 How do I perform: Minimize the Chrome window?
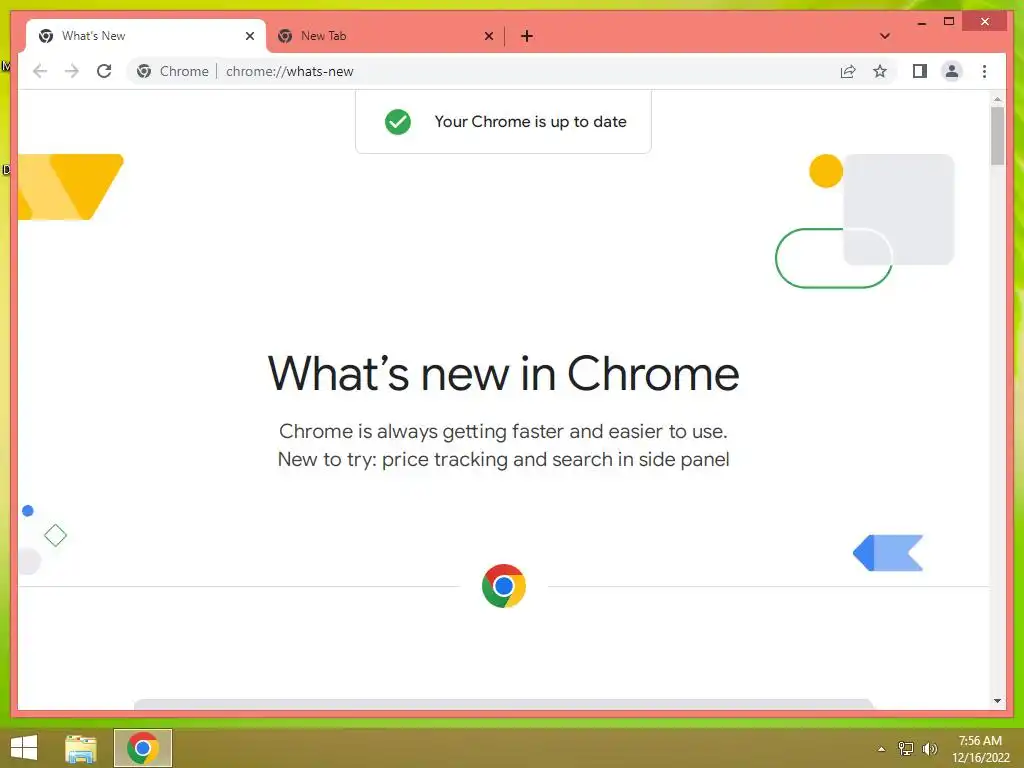pyautogui.click(x=921, y=22)
